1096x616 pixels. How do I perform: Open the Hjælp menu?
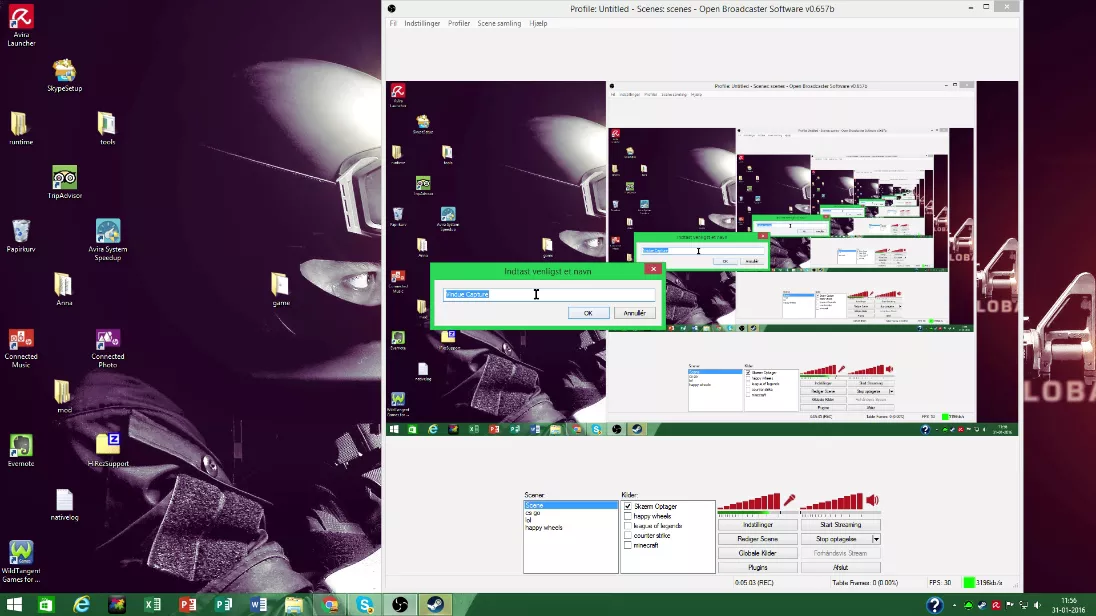tap(538, 24)
